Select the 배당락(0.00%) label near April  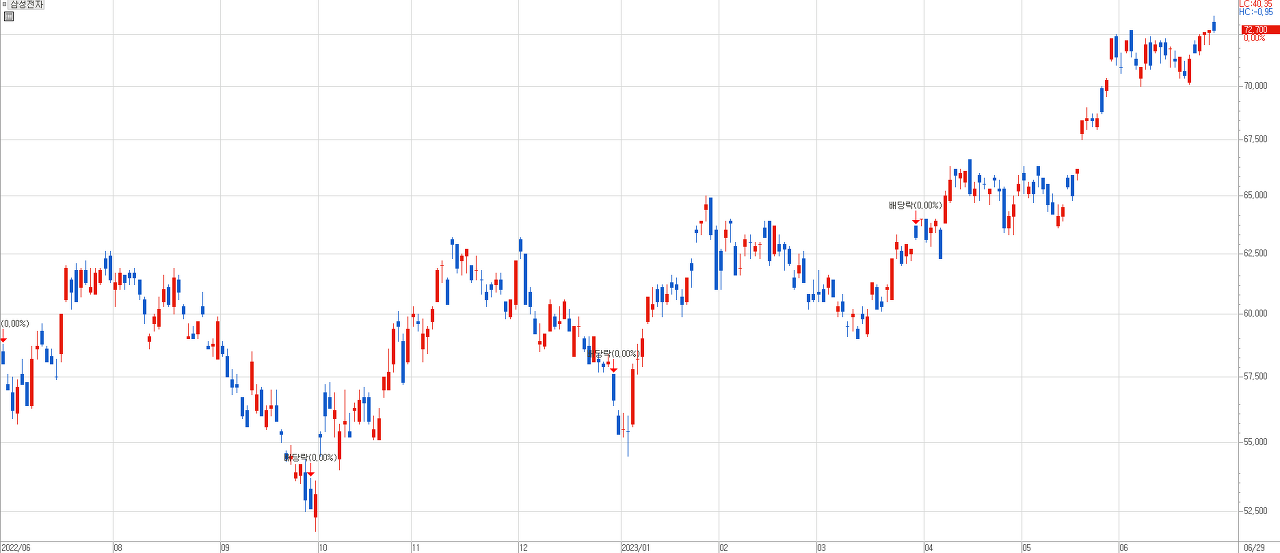pos(915,205)
